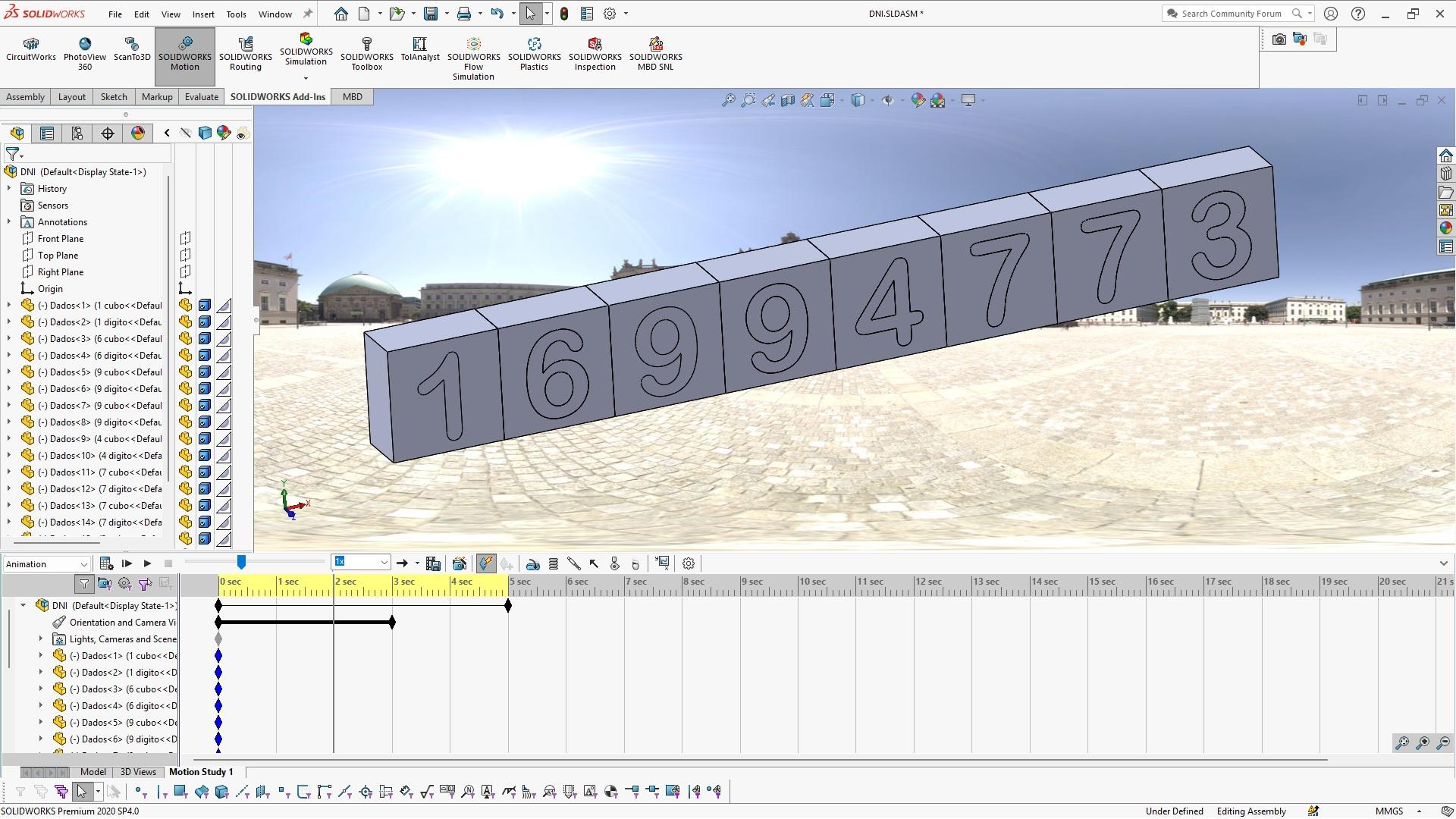Enable SOLIDWORKS Flow Simulation add-in
The width and height of the screenshot is (1456, 819).
[x=474, y=58]
